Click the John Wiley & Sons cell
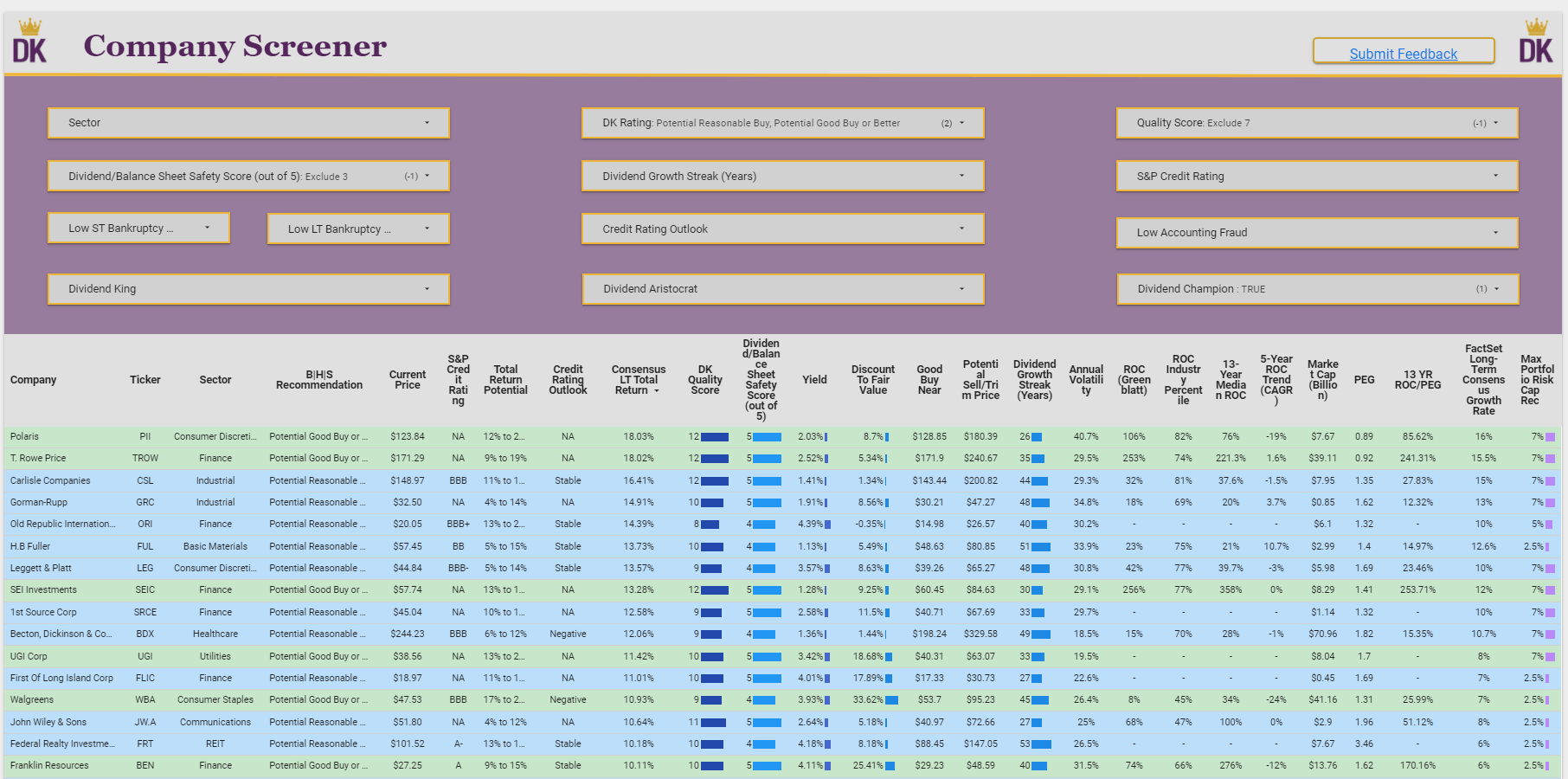This screenshot has width=1568, height=779. (x=48, y=723)
